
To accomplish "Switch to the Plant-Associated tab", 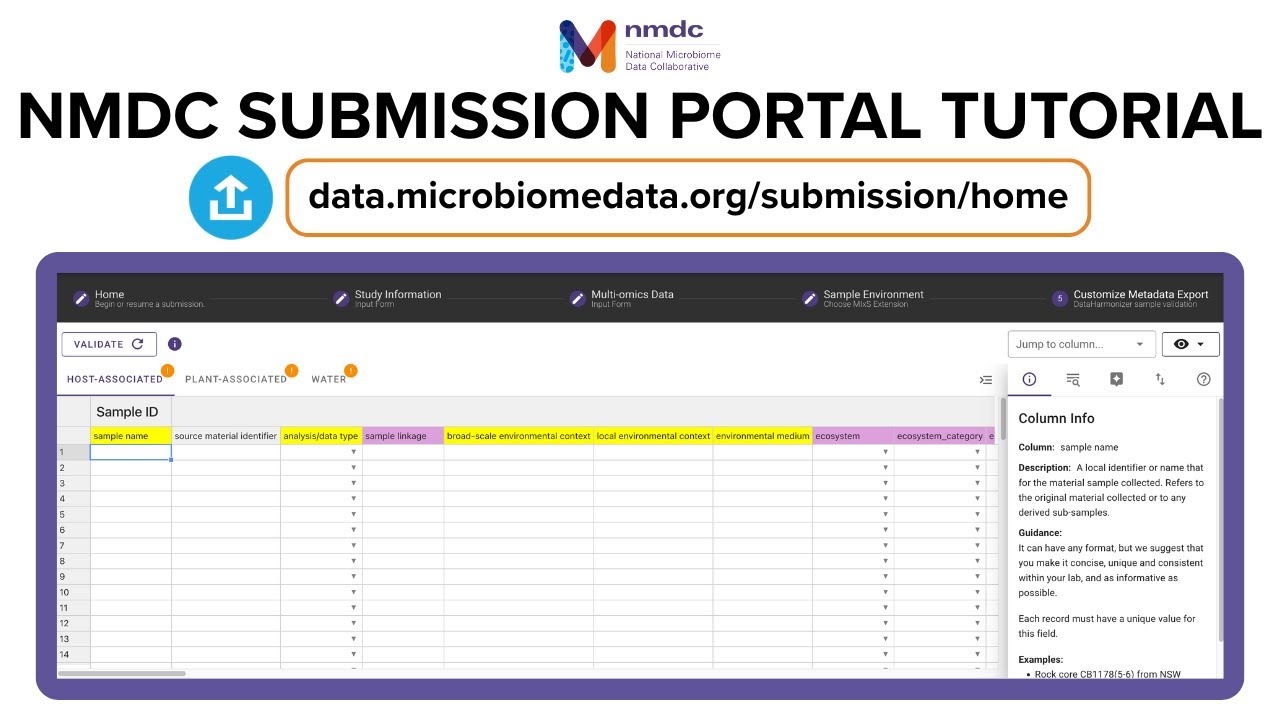I will (236, 380).
